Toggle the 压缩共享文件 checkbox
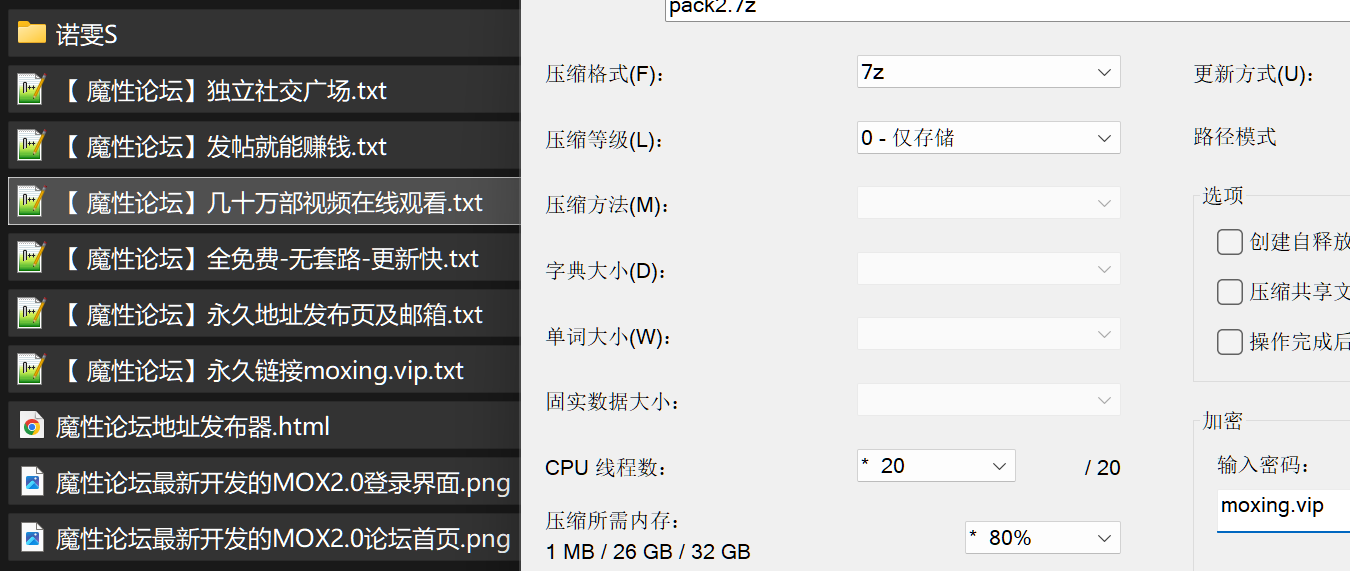This screenshot has width=1350, height=571. pos(1229,291)
